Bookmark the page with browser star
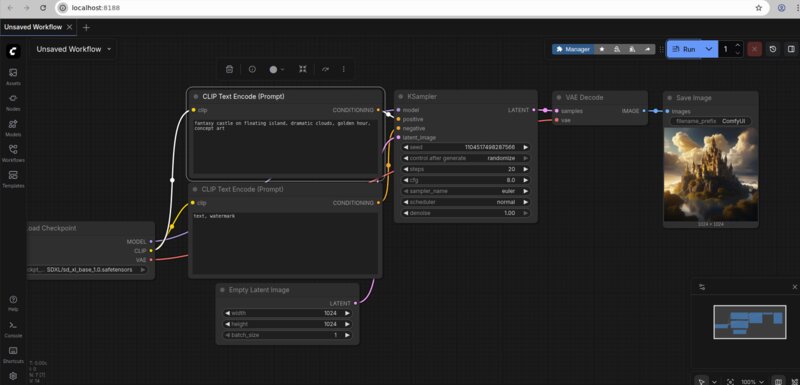The width and height of the screenshot is (800, 385). point(759,8)
